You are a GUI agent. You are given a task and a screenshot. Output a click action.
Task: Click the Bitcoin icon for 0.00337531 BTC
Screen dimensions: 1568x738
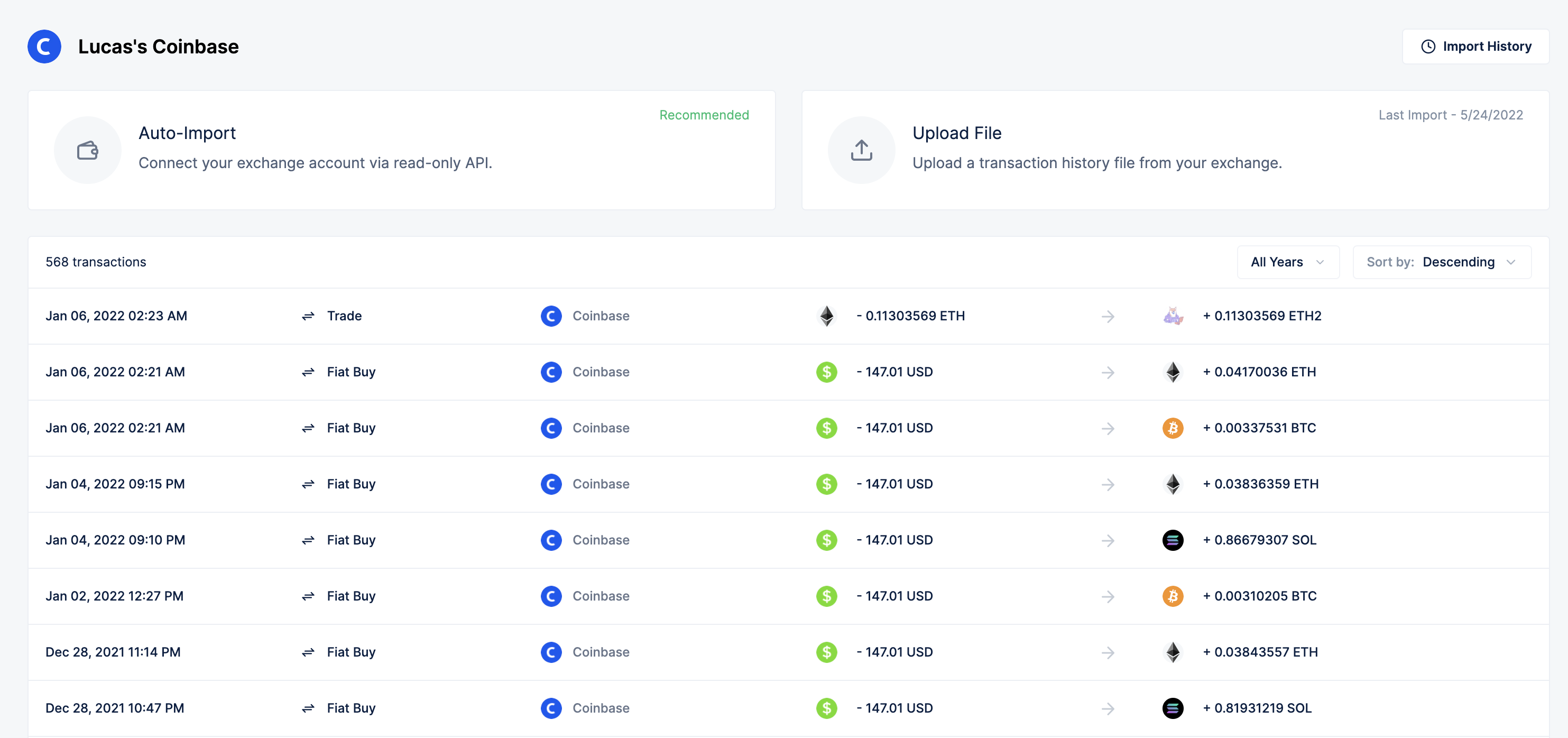click(x=1173, y=428)
